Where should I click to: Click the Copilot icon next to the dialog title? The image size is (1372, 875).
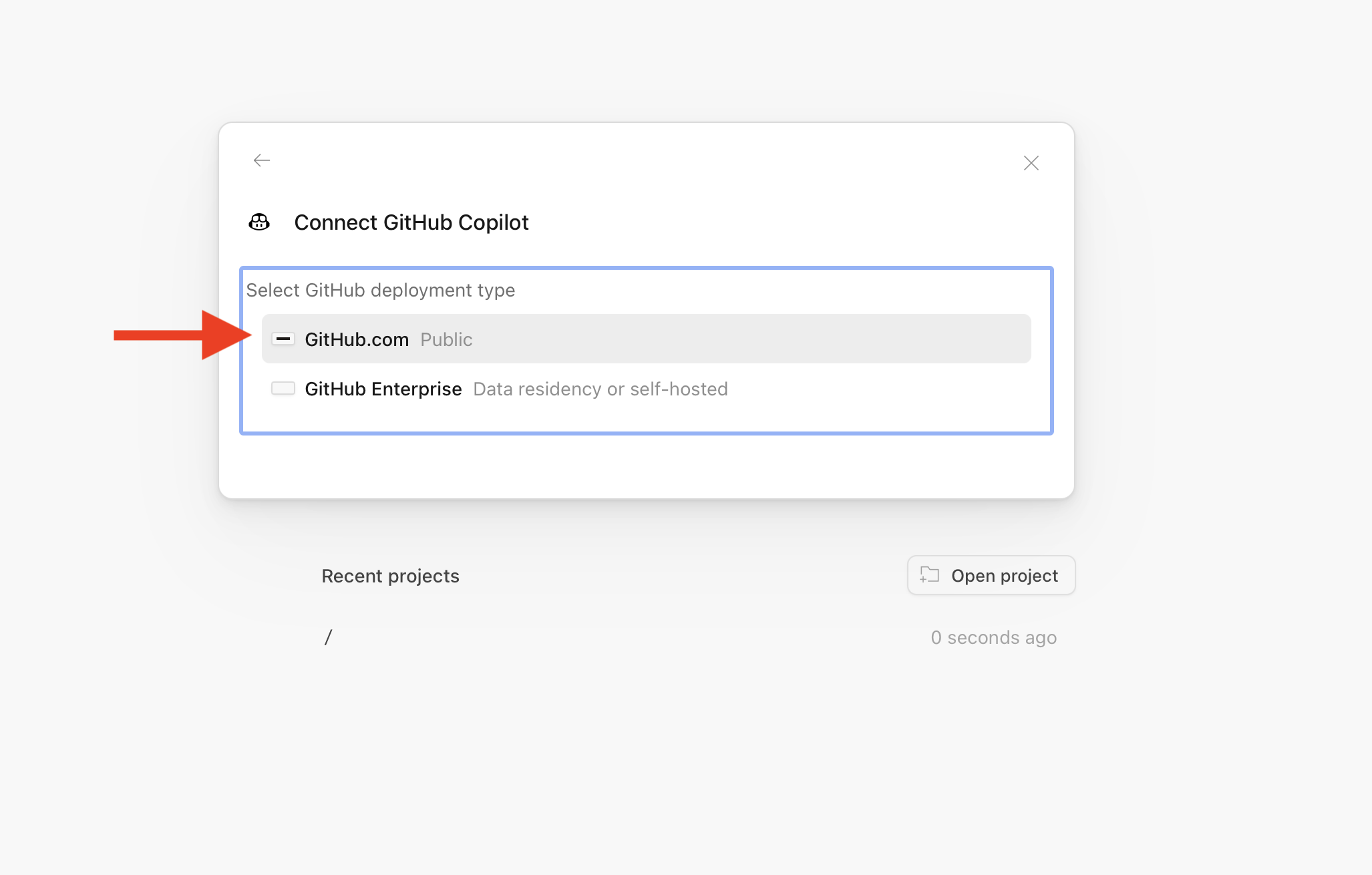point(259,222)
